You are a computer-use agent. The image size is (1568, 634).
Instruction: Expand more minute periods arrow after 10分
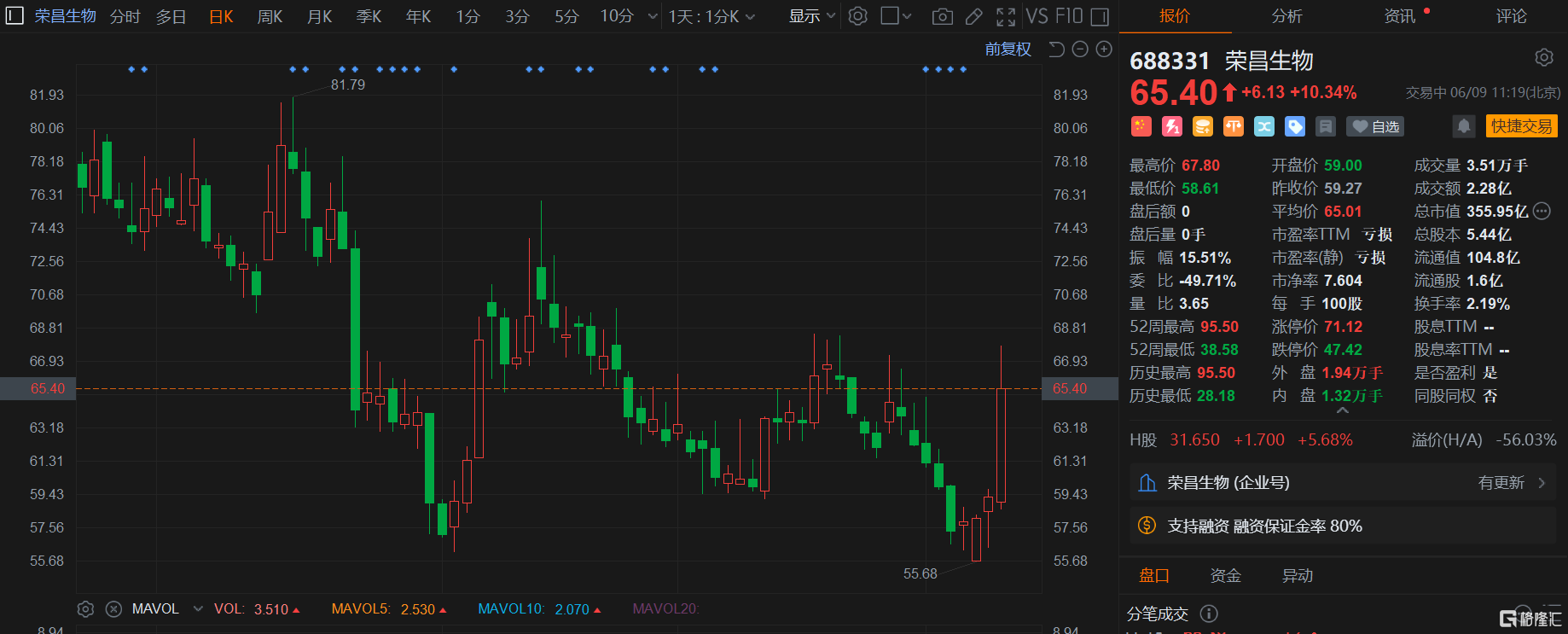tap(653, 16)
